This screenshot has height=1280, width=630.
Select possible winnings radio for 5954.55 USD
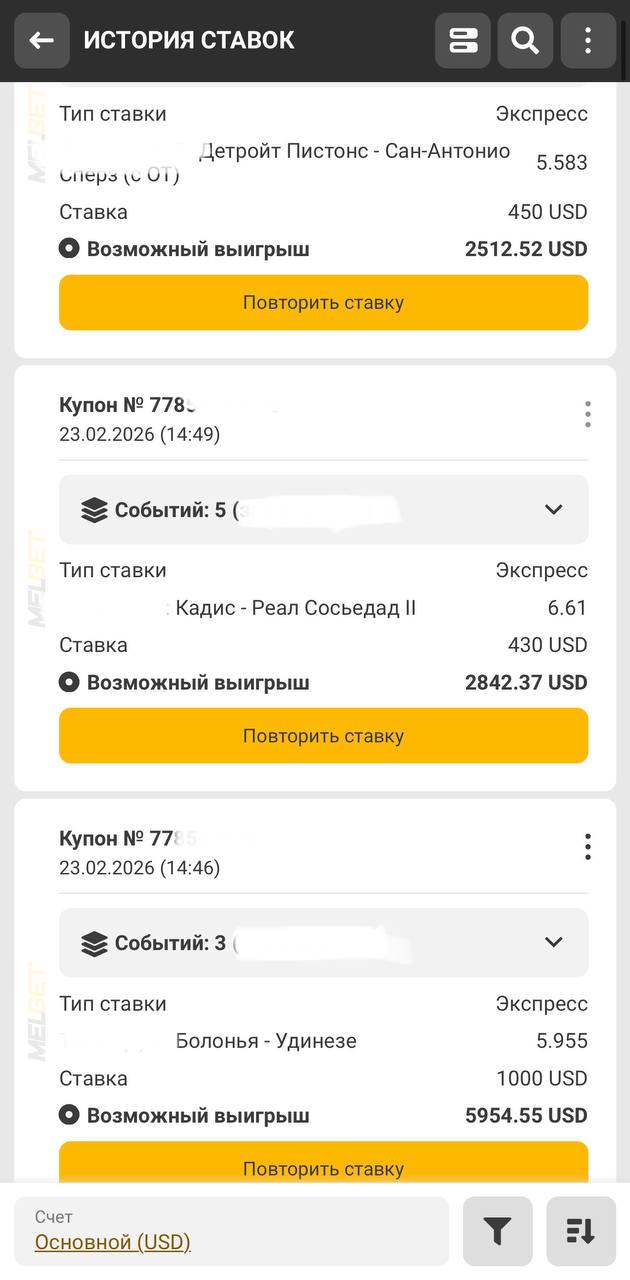pos(69,1116)
